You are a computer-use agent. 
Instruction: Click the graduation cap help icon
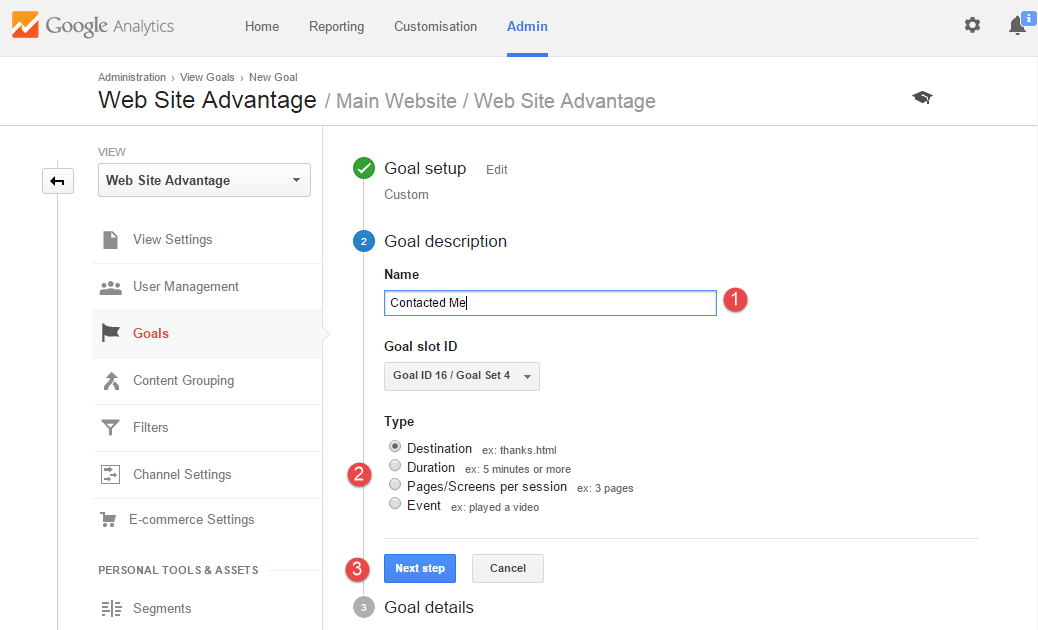click(922, 98)
